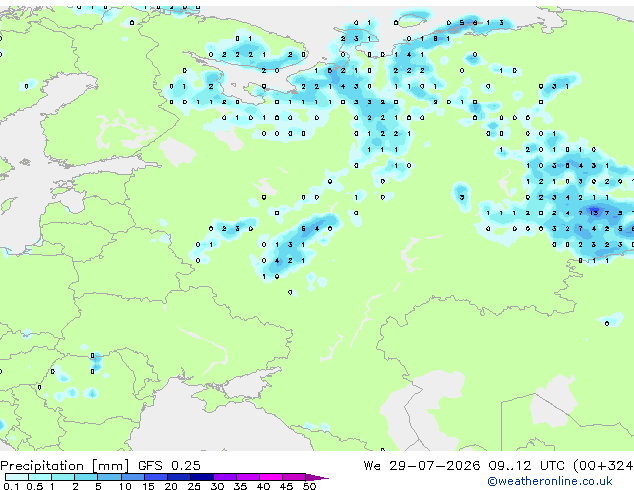Select the 35–40 mm legend color swatch
Image resolution: width=634 pixels, height=490 pixels.
(247, 477)
